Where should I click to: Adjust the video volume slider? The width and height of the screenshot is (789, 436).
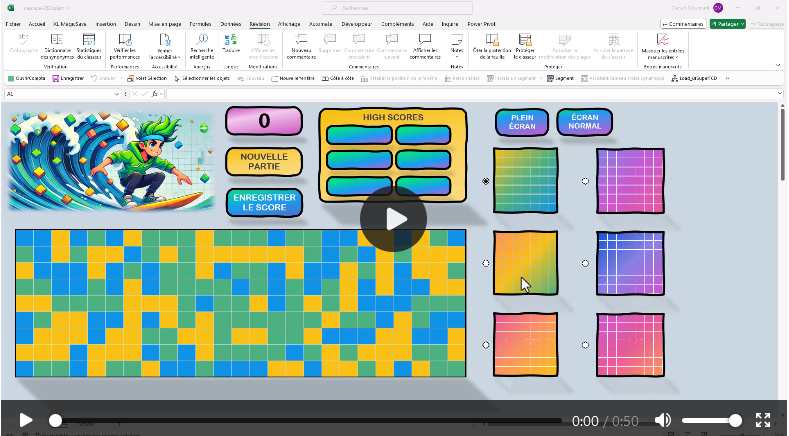pos(709,420)
